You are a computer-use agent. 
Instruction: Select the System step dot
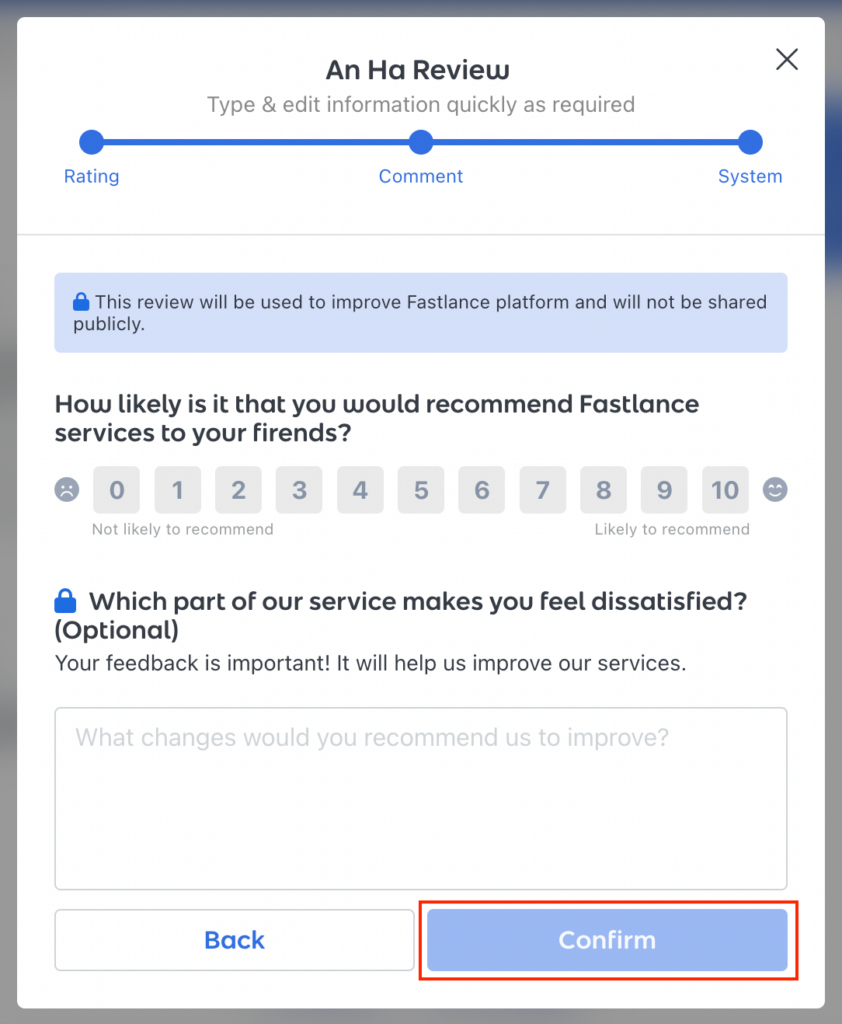pos(750,142)
